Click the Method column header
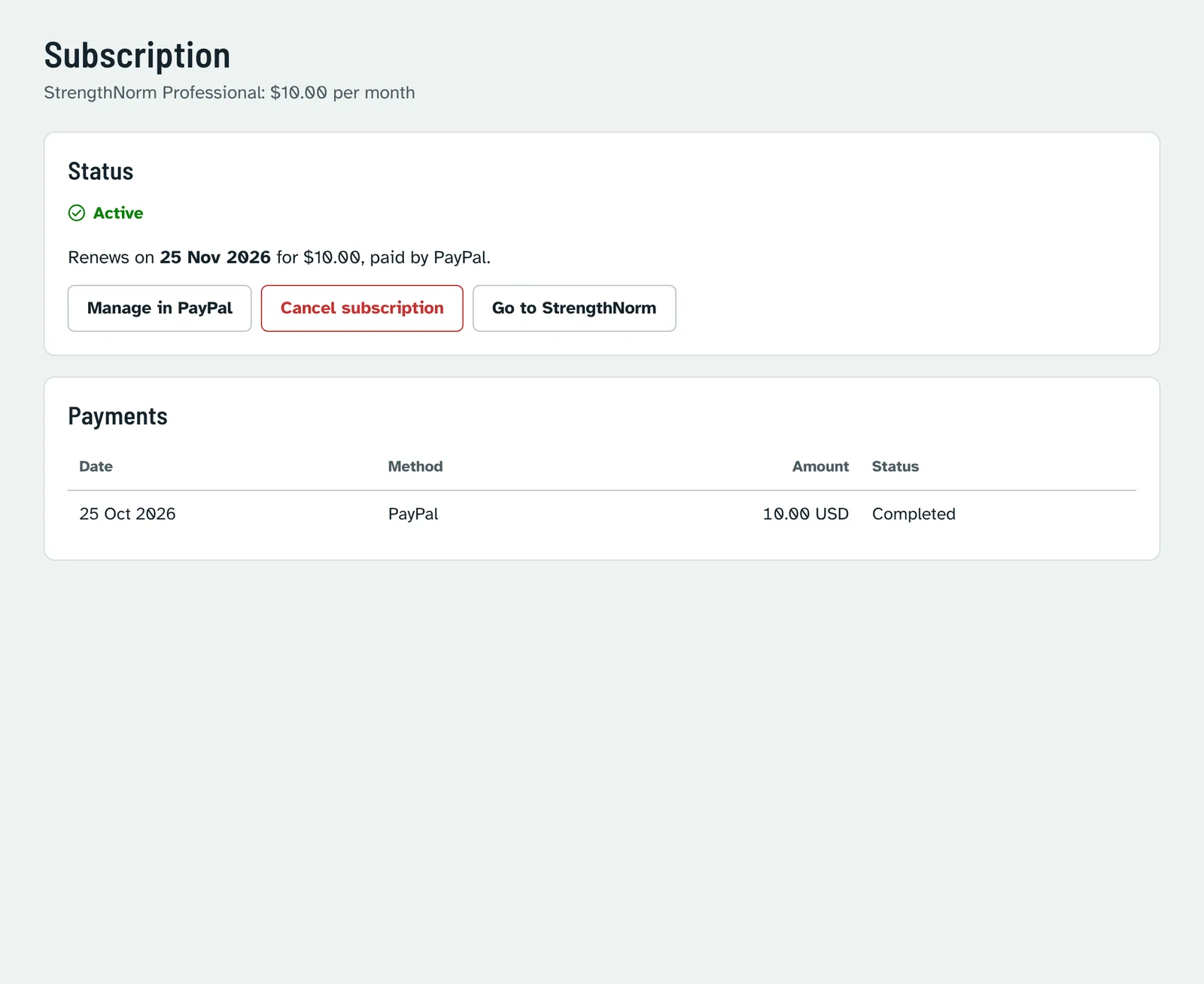The width and height of the screenshot is (1204, 984). point(415,466)
